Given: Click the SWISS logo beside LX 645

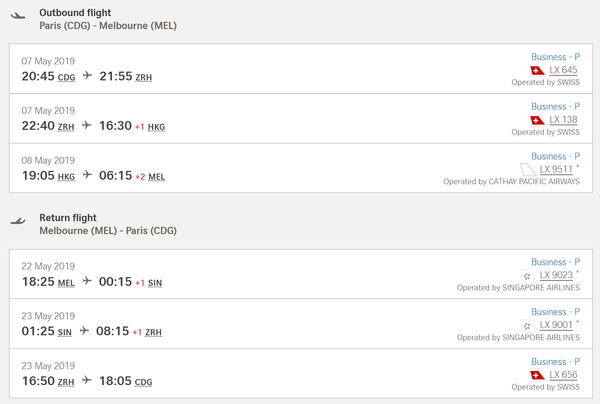Looking at the screenshot, I should pos(537,70).
